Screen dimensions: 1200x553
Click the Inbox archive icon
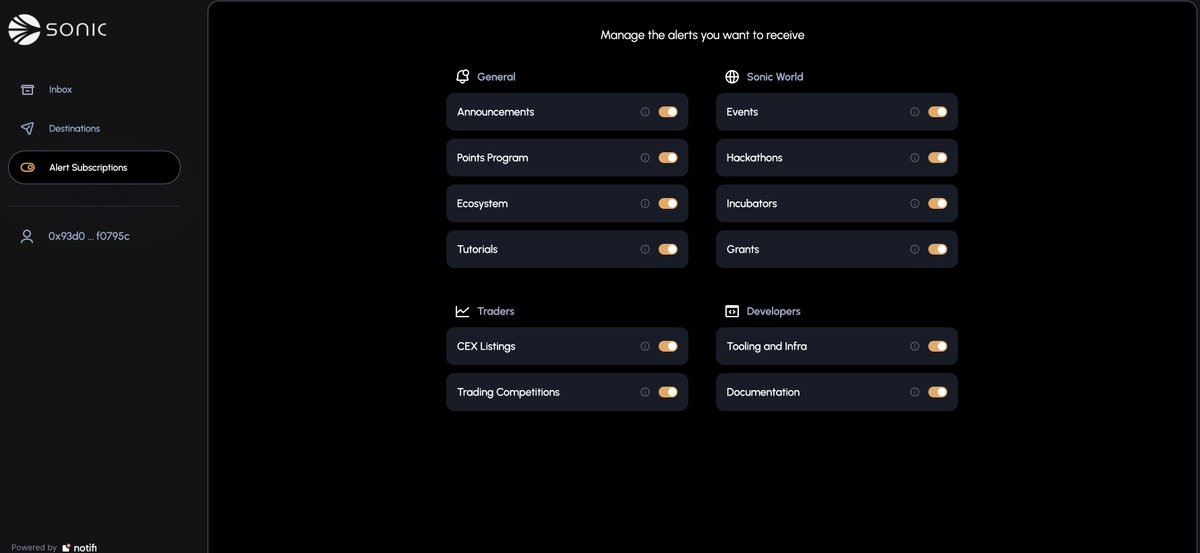[x=28, y=90]
